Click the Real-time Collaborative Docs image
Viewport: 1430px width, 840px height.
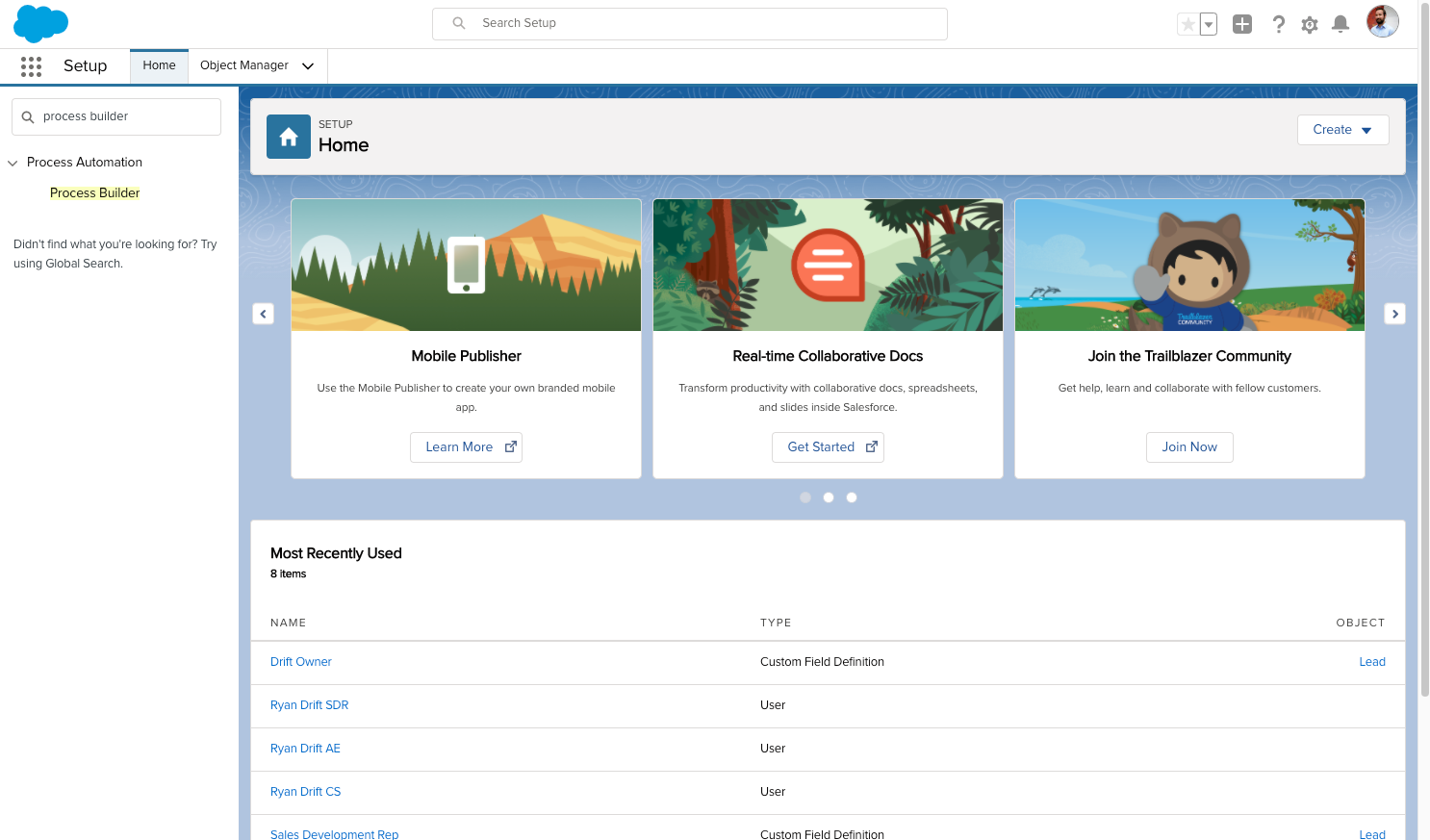(828, 266)
